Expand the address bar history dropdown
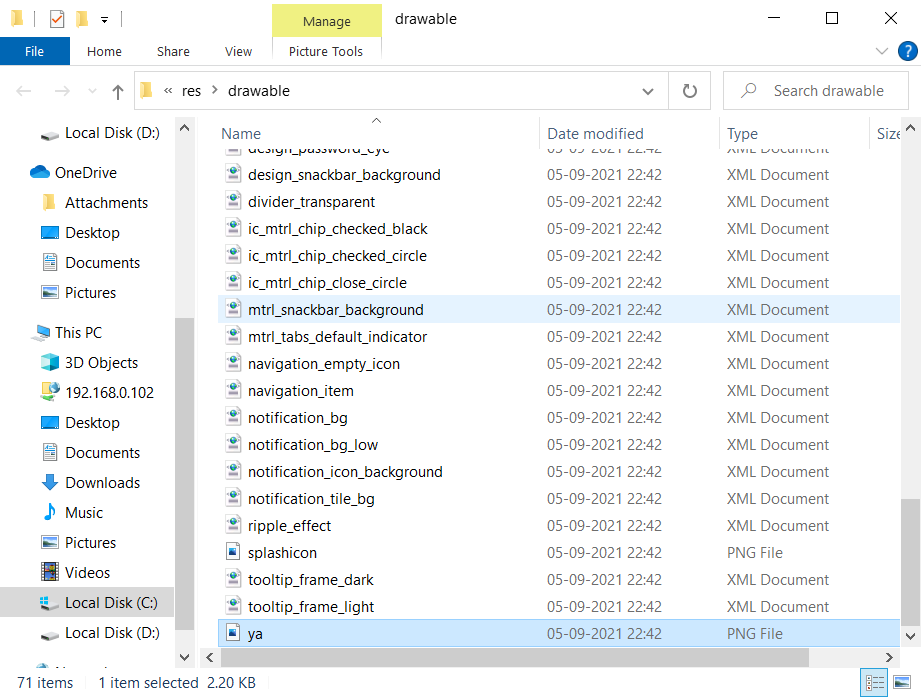 pos(648,91)
